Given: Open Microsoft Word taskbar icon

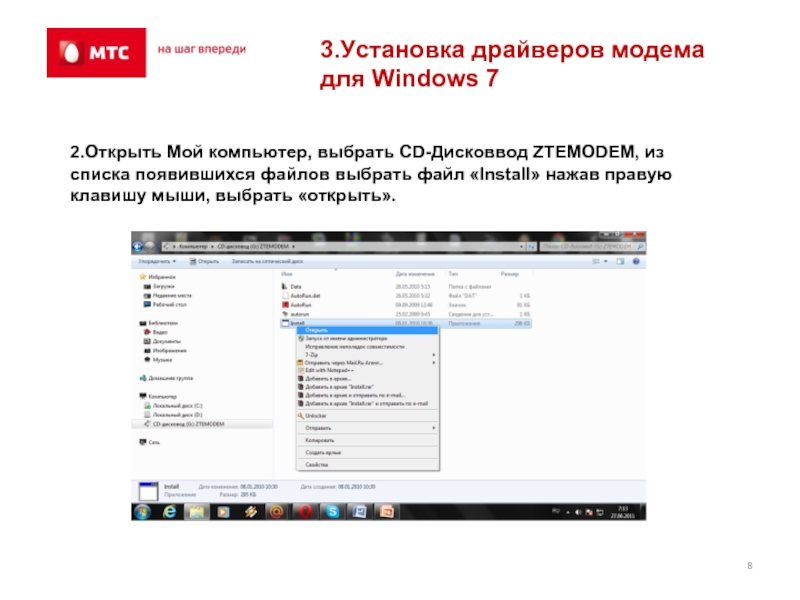Looking at the screenshot, I should [x=360, y=512].
